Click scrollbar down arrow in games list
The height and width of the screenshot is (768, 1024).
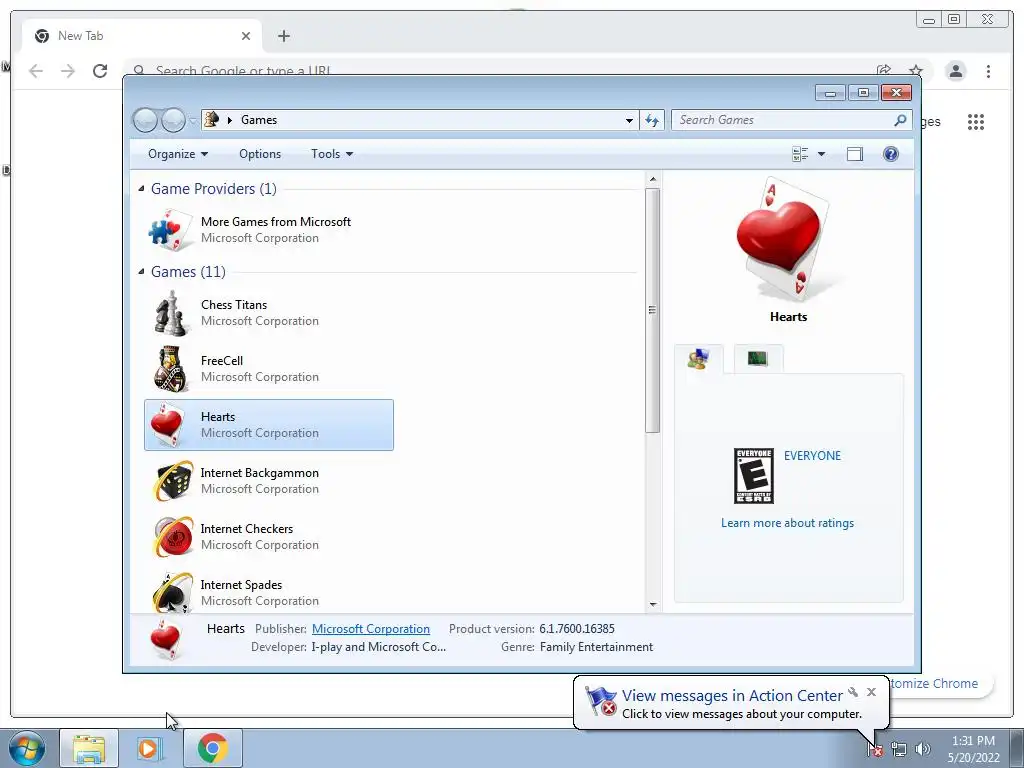point(653,605)
